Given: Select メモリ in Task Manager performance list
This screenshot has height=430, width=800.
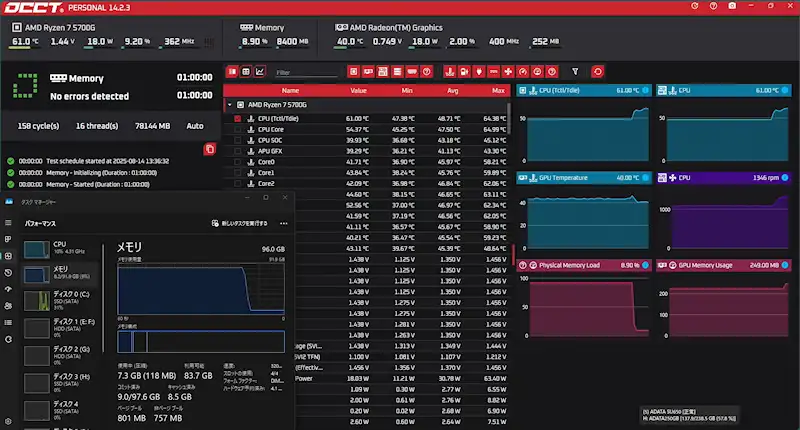Looking at the screenshot, I should (60, 274).
